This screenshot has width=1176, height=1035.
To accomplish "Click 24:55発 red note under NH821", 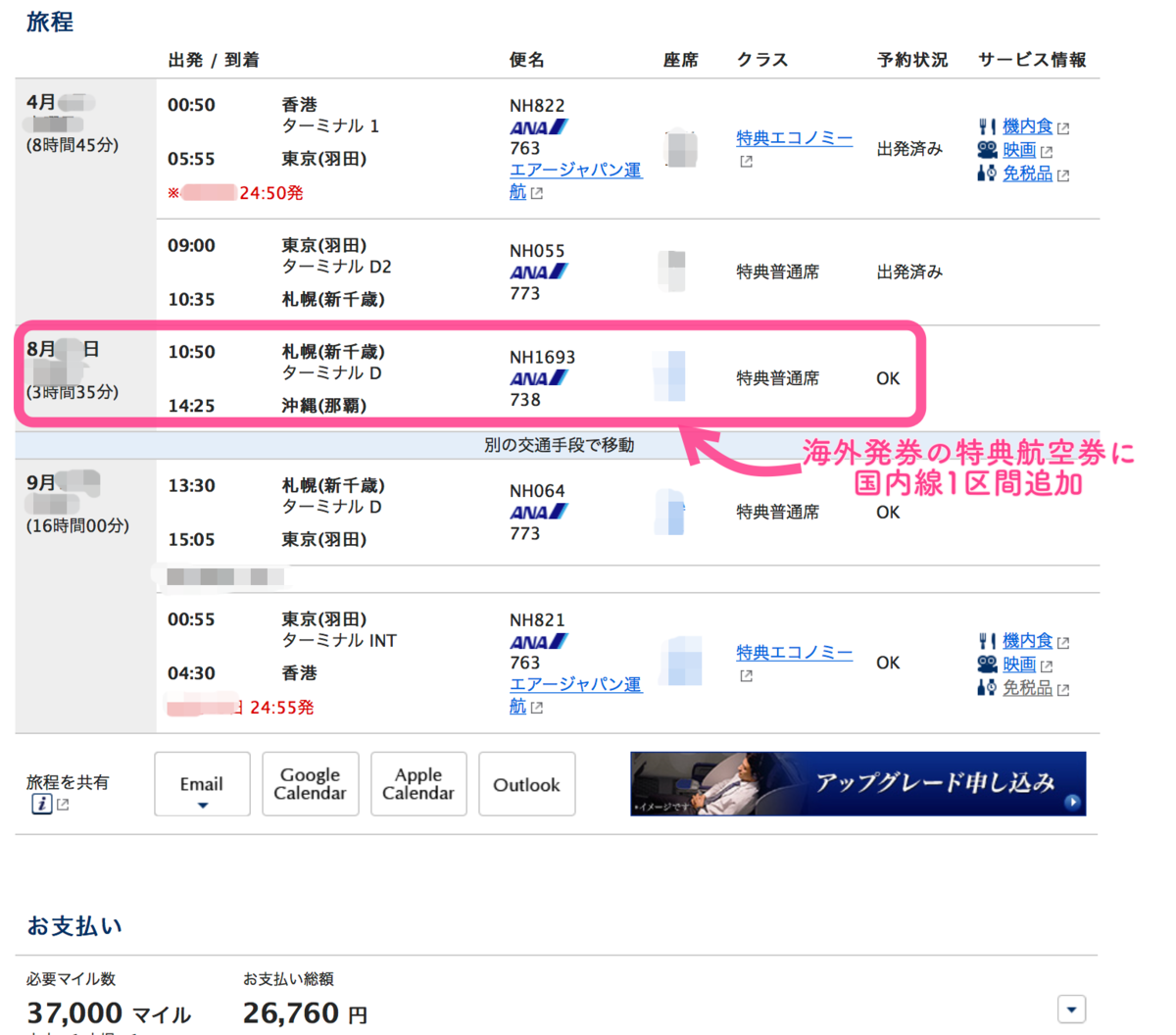I will coord(281,708).
